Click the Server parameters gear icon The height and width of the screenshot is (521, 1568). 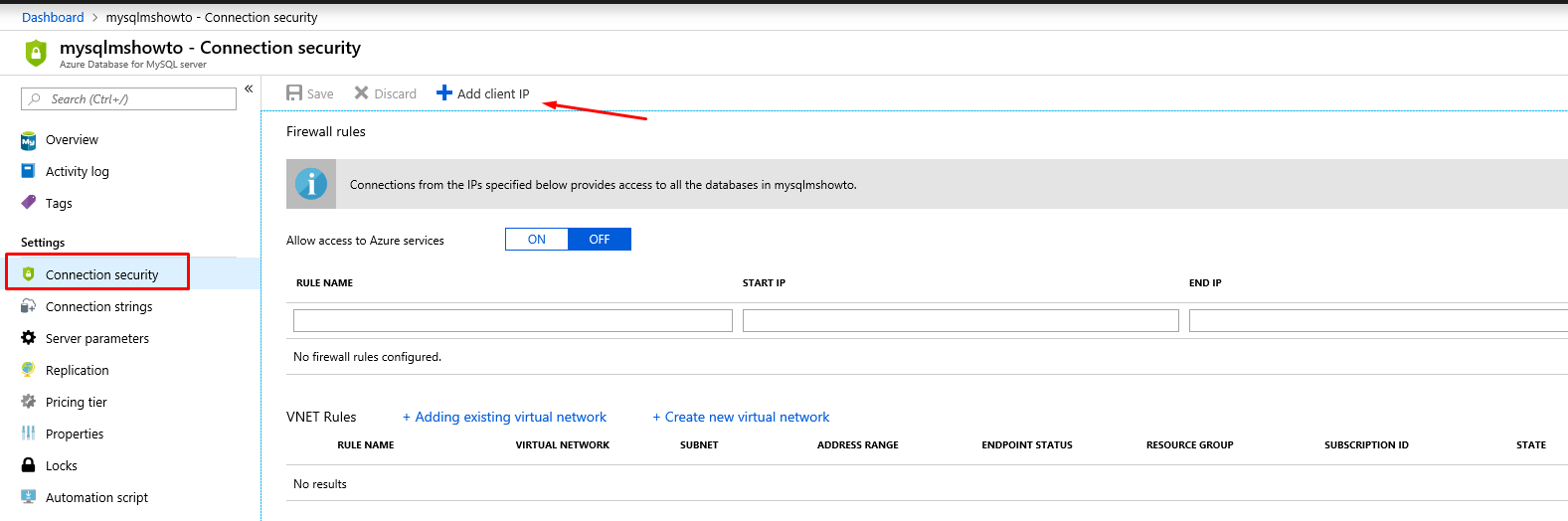(x=28, y=338)
